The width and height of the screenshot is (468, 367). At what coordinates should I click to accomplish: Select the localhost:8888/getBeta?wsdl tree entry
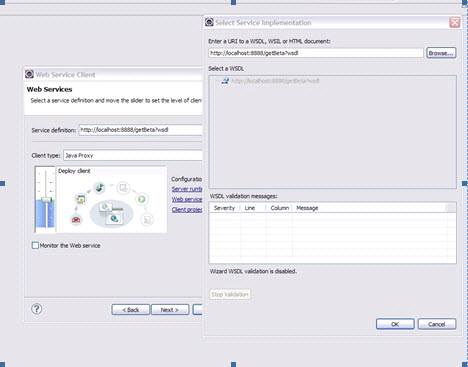[x=275, y=81]
